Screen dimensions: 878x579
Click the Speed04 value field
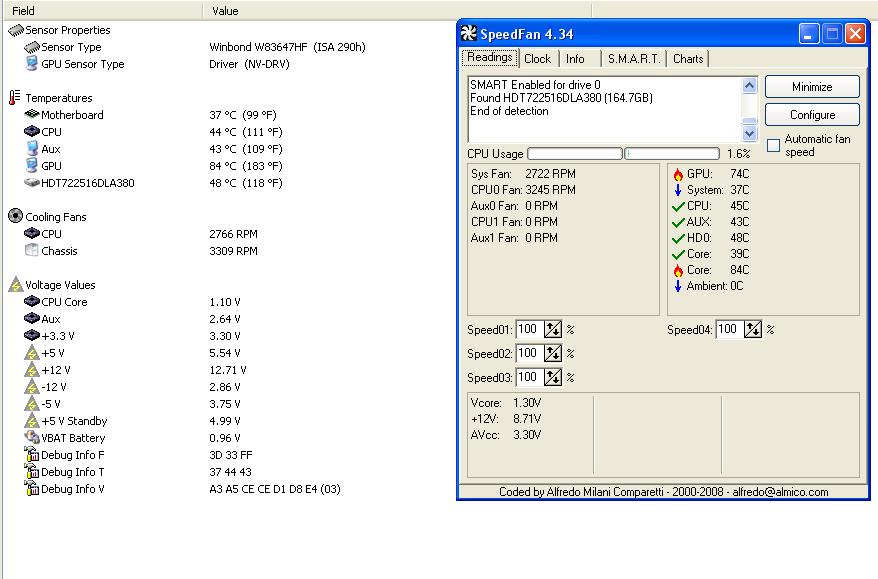point(729,329)
